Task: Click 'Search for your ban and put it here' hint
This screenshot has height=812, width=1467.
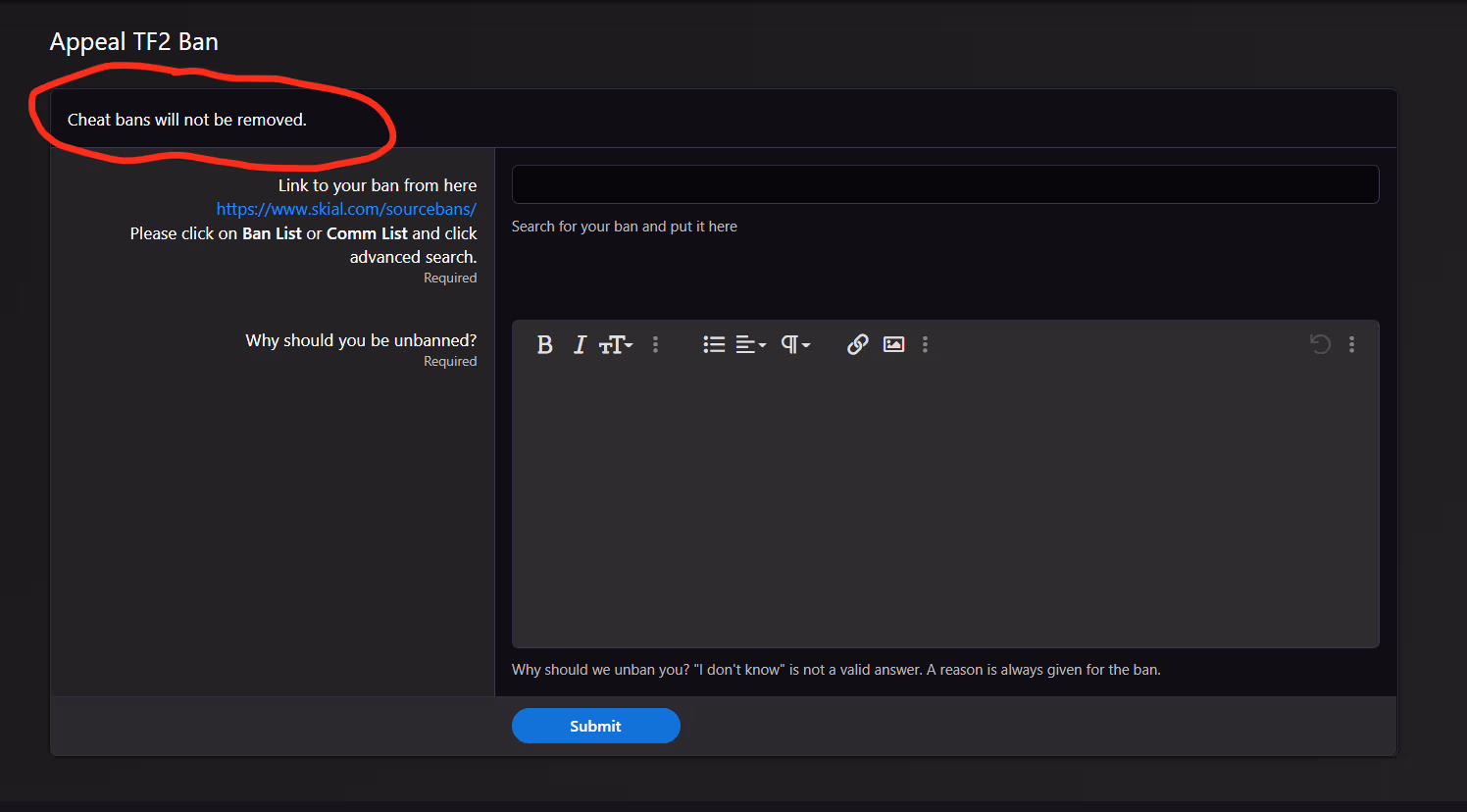Action: (625, 227)
